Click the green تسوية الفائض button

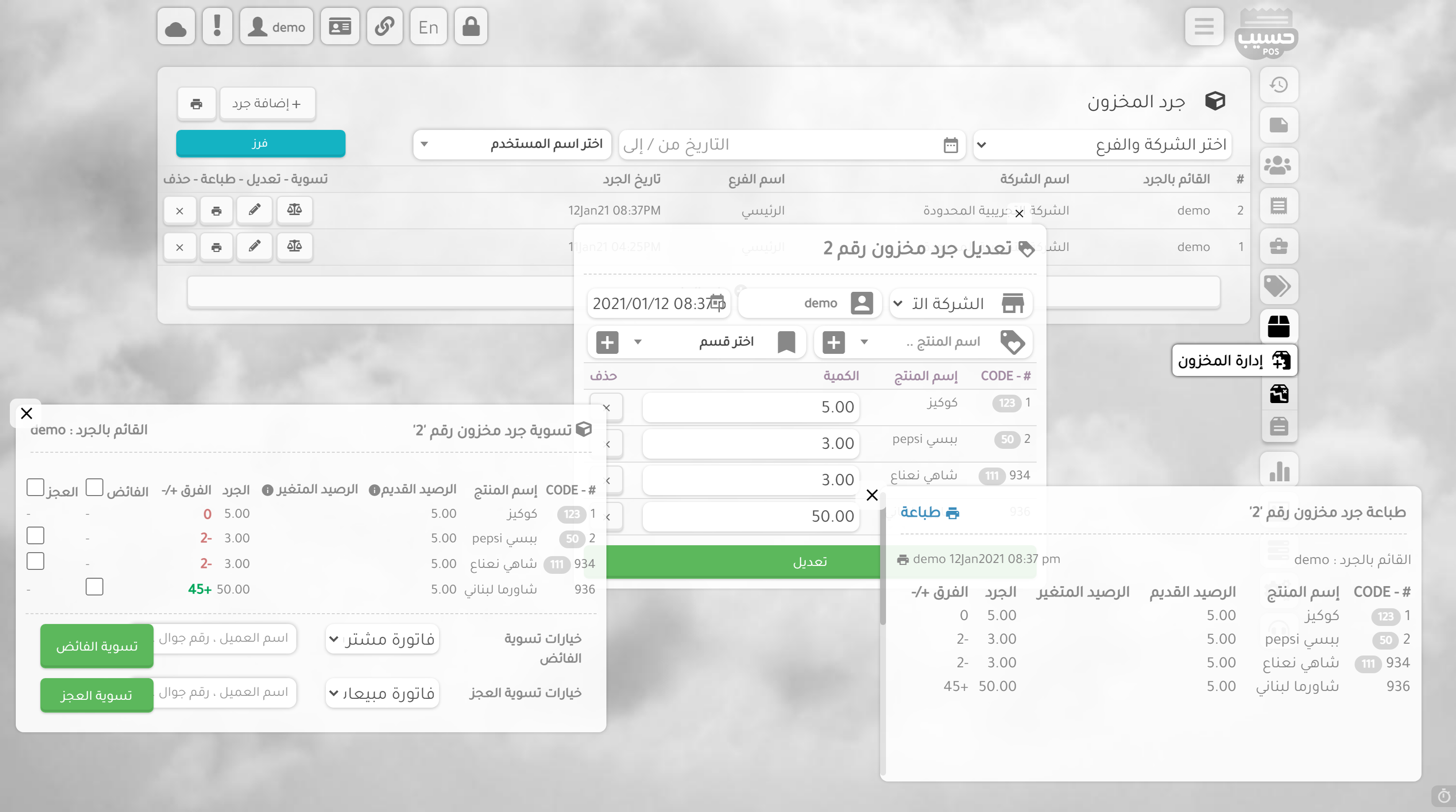point(96,646)
